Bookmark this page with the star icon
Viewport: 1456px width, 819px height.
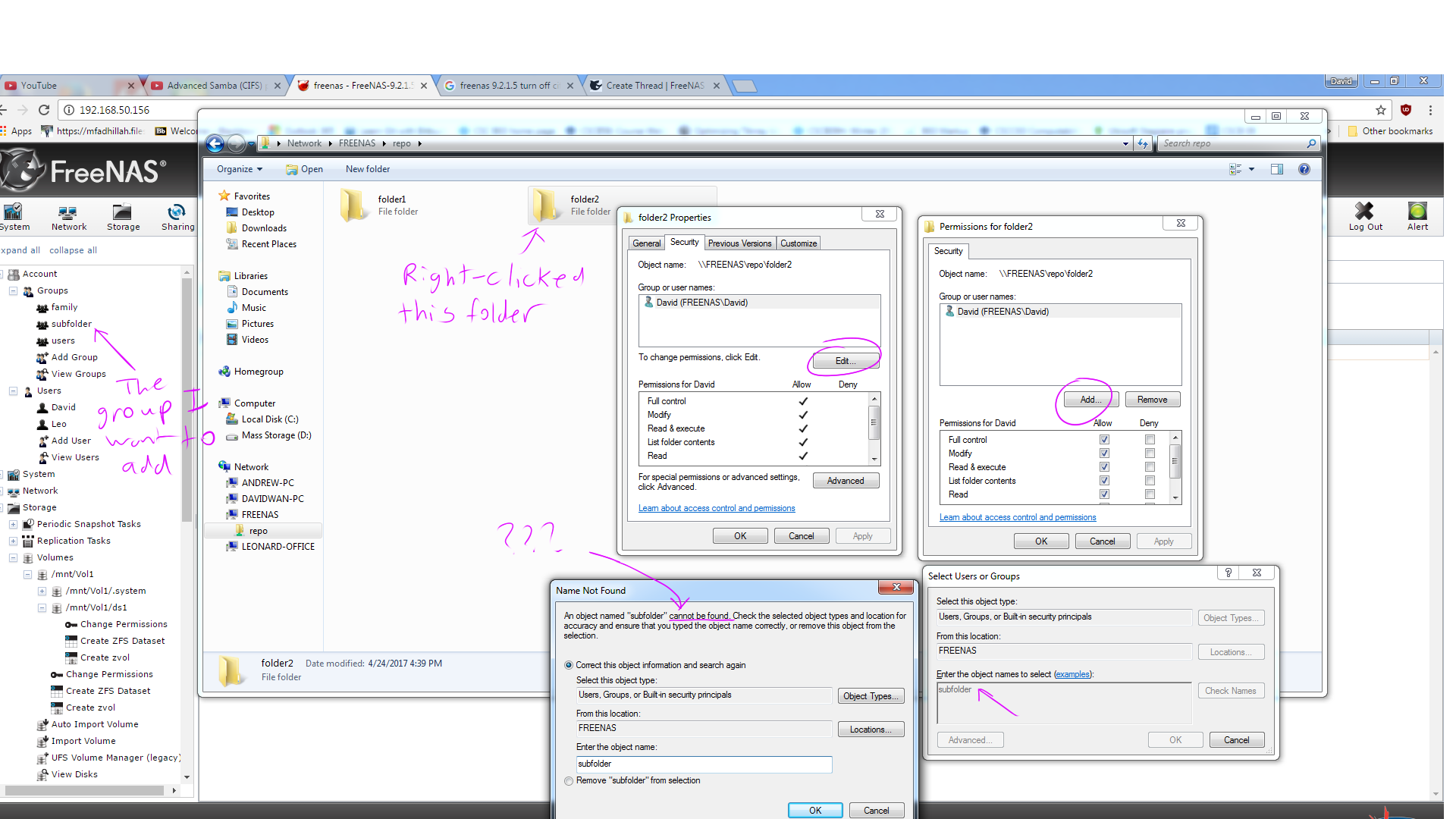pyautogui.click(x=1381, y=110)
